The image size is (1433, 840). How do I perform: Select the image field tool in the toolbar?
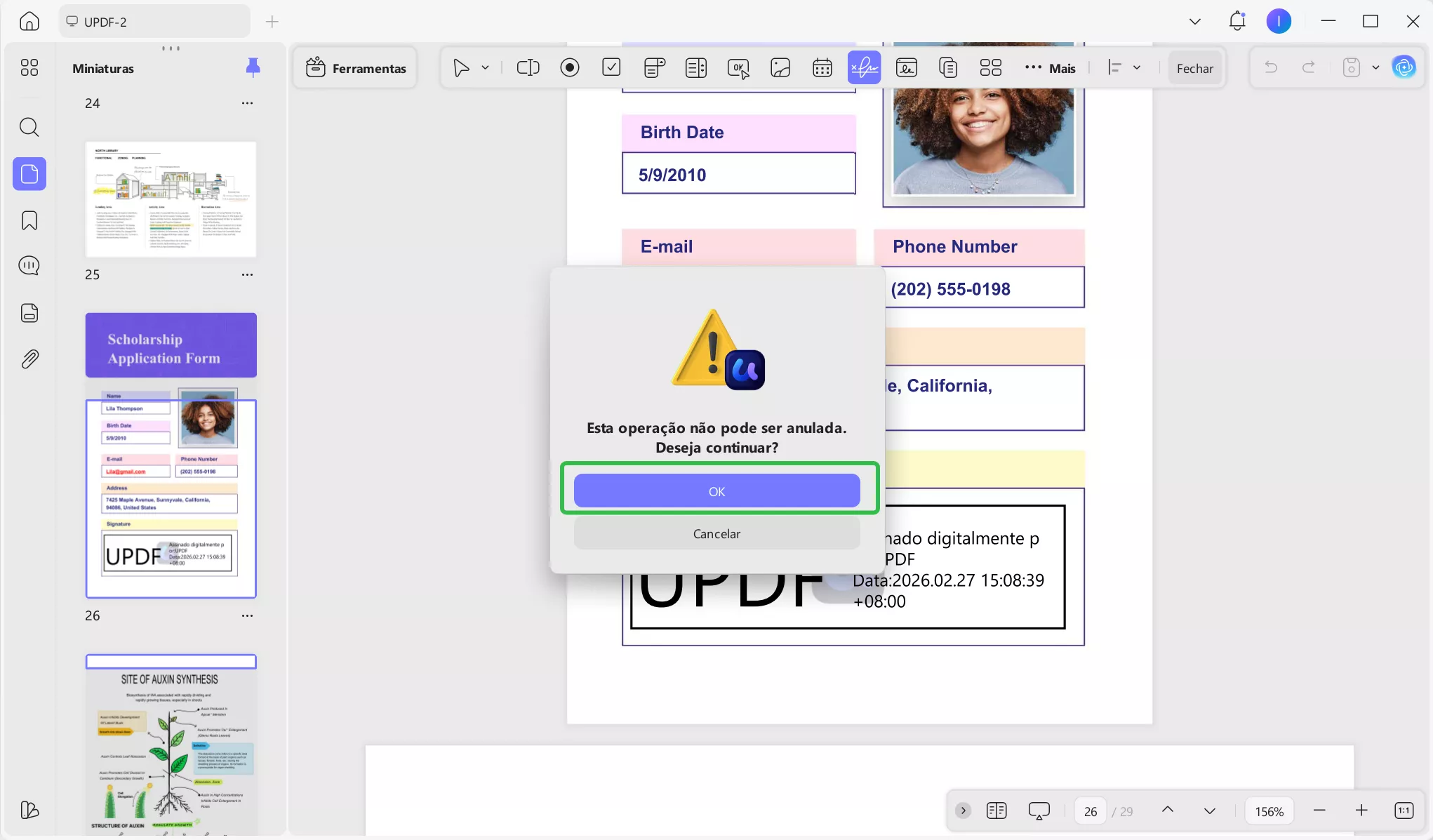(780, 67)
